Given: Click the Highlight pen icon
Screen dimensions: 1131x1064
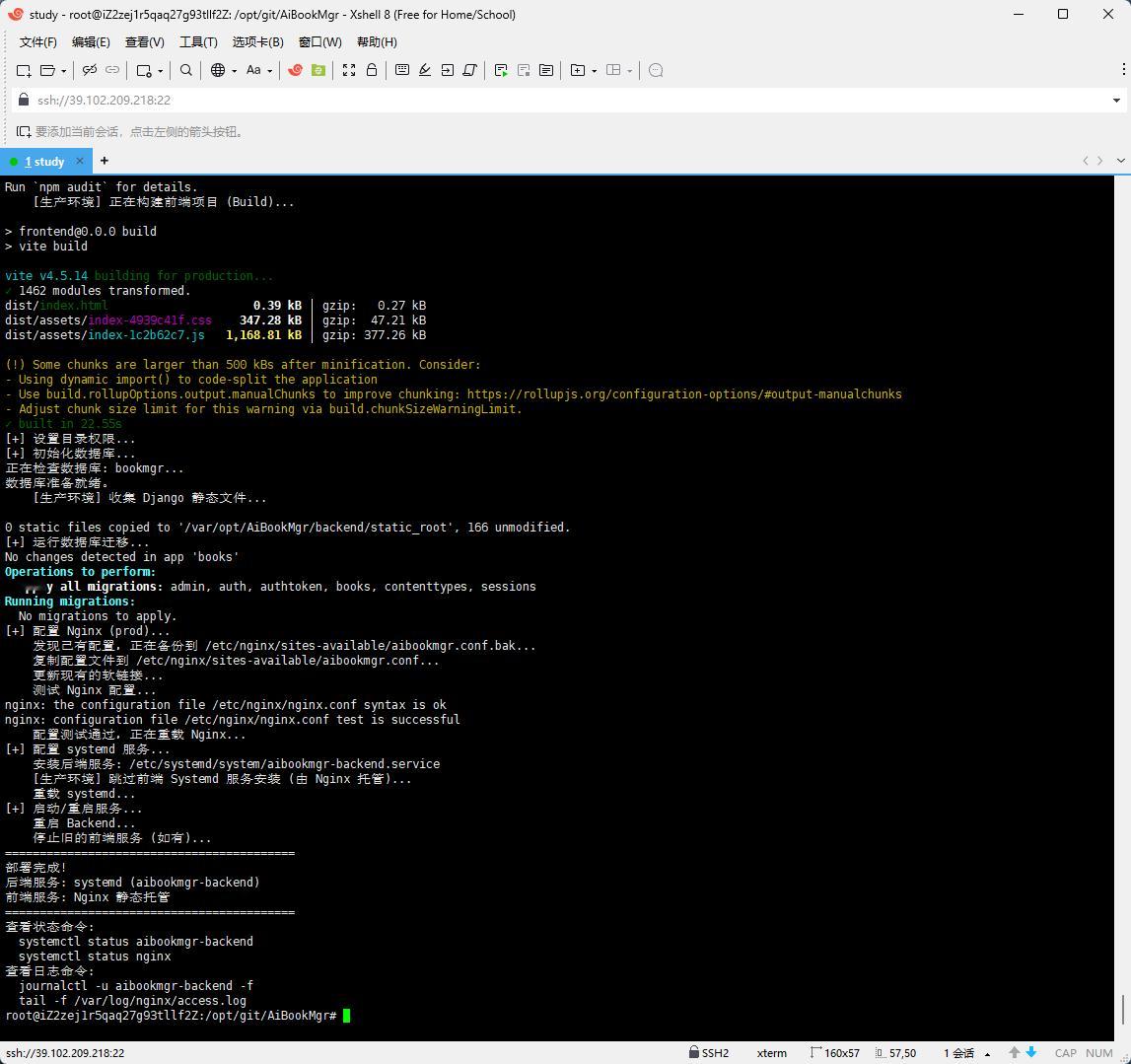Looking at the screenshot, I should pos(425,70).
